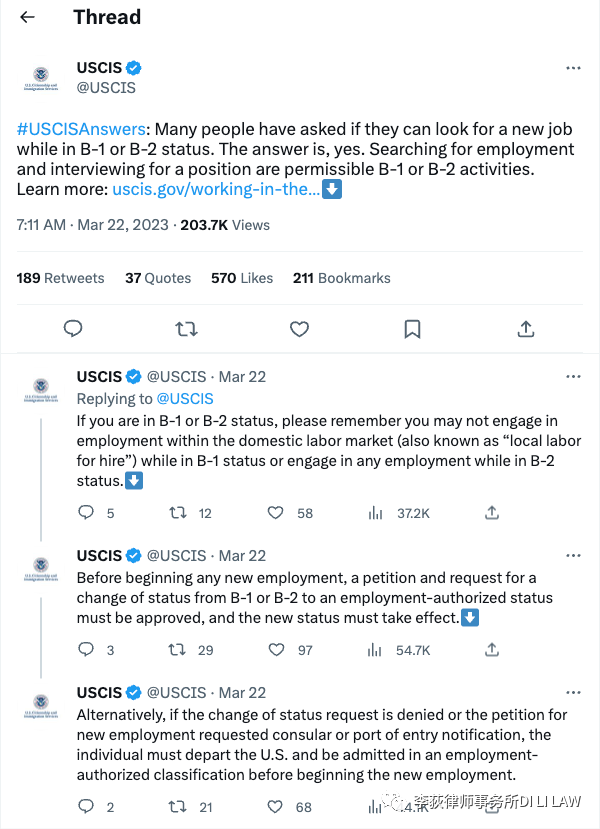Open more options on second reply tweet

[573, 555]
